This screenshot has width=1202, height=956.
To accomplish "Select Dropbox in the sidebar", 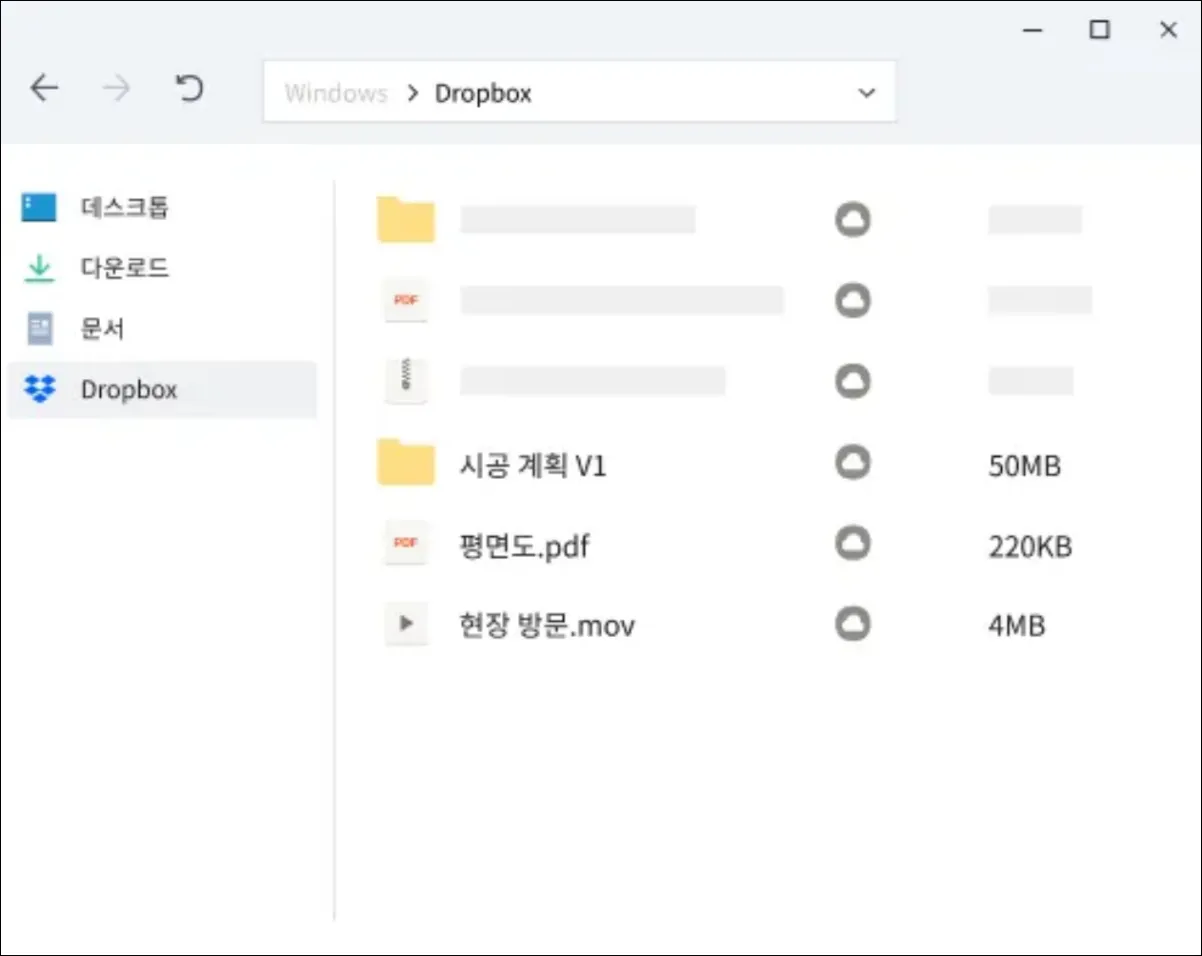I will [162, 389].
